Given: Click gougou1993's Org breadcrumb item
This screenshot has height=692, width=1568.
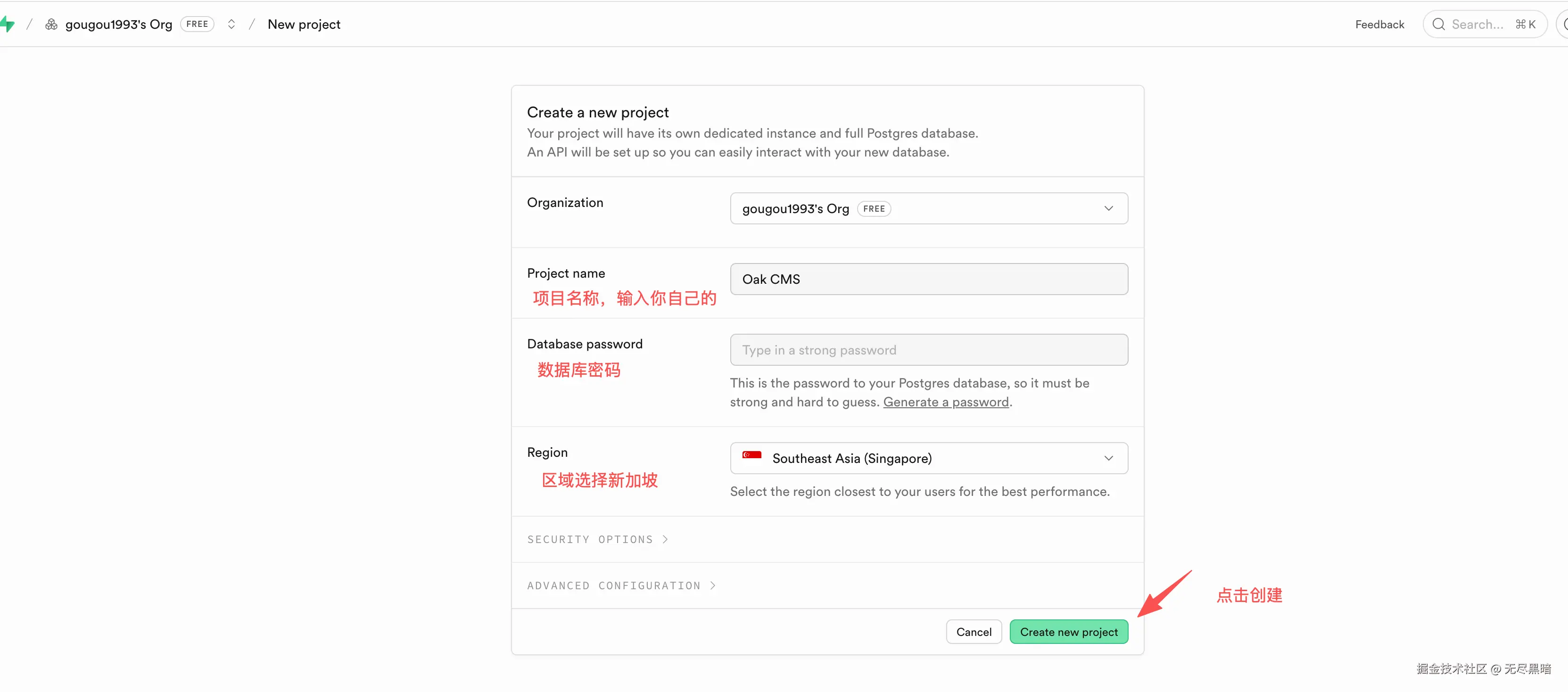Looking at the screenshot, I should [x=119, y=25].
